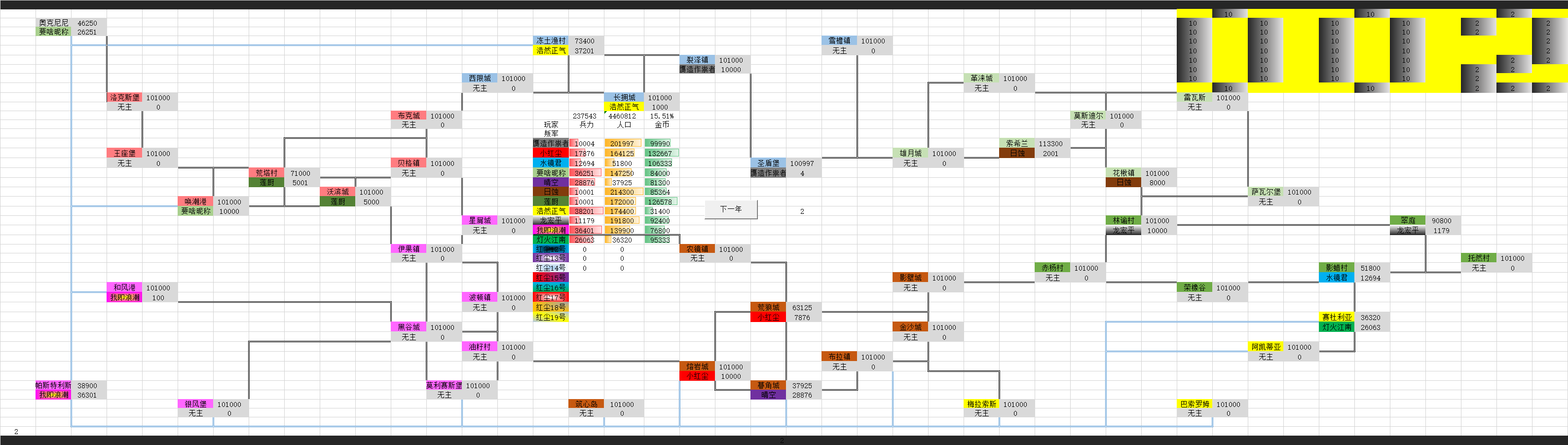Select the 花楸镇 city cell
Viewport: 1568px width, 445px height.
(x=1123, y=173)
